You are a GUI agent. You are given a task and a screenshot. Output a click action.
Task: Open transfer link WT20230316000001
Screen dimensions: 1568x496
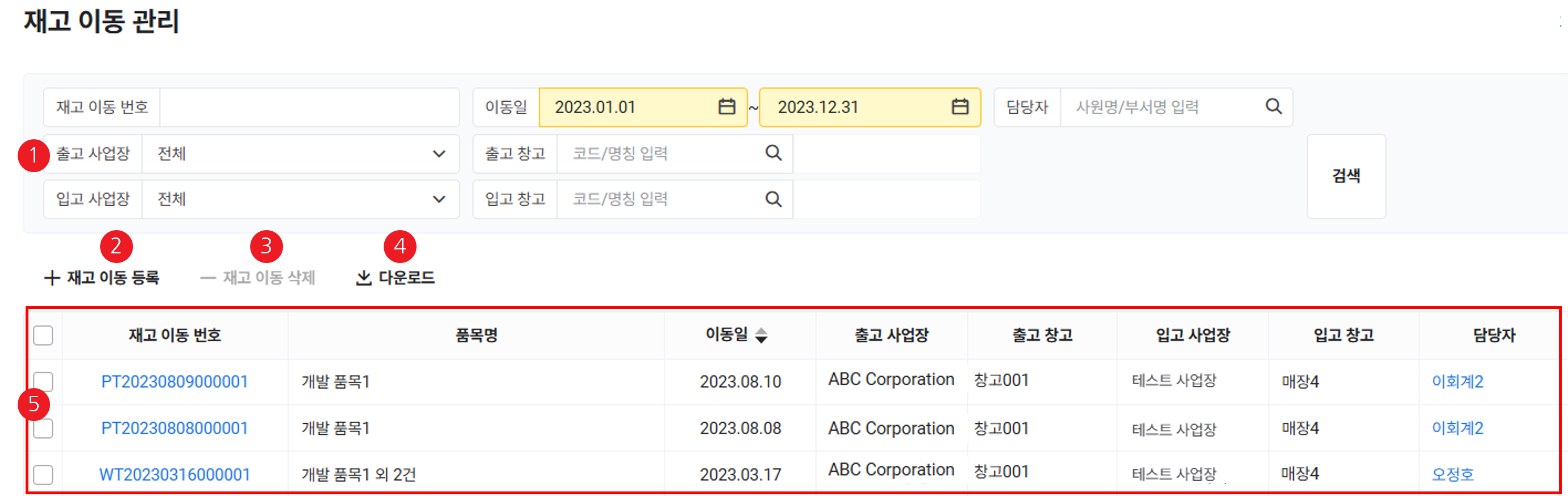tap(174, 475)
